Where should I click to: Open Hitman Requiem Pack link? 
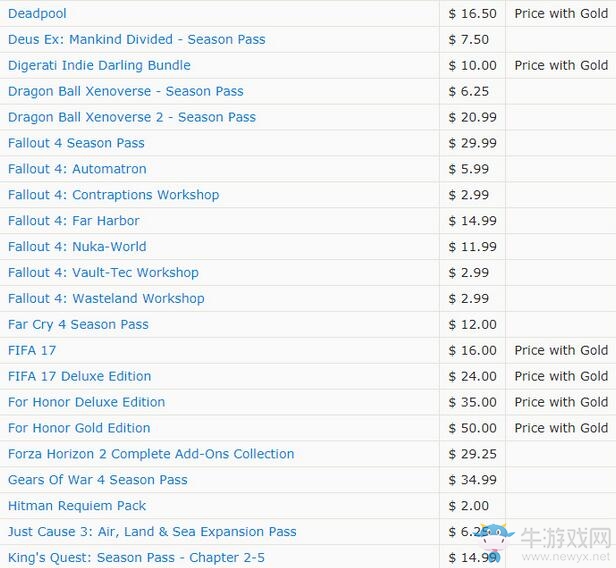click(x=77, y=506)
